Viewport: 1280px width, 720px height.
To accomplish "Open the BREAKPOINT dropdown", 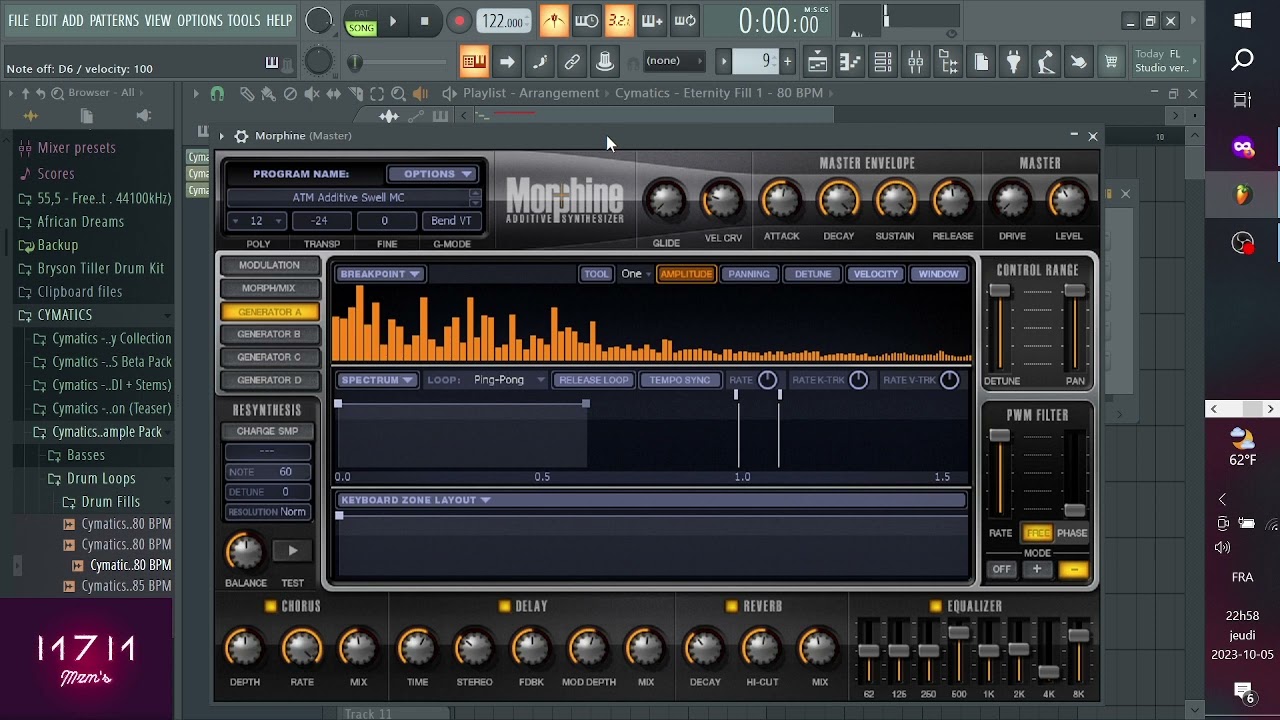I will point(380,274).
